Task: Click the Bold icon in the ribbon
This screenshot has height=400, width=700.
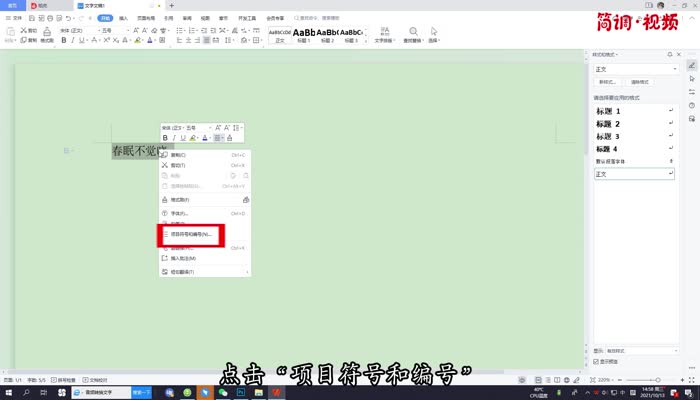Action: [63, 41]
